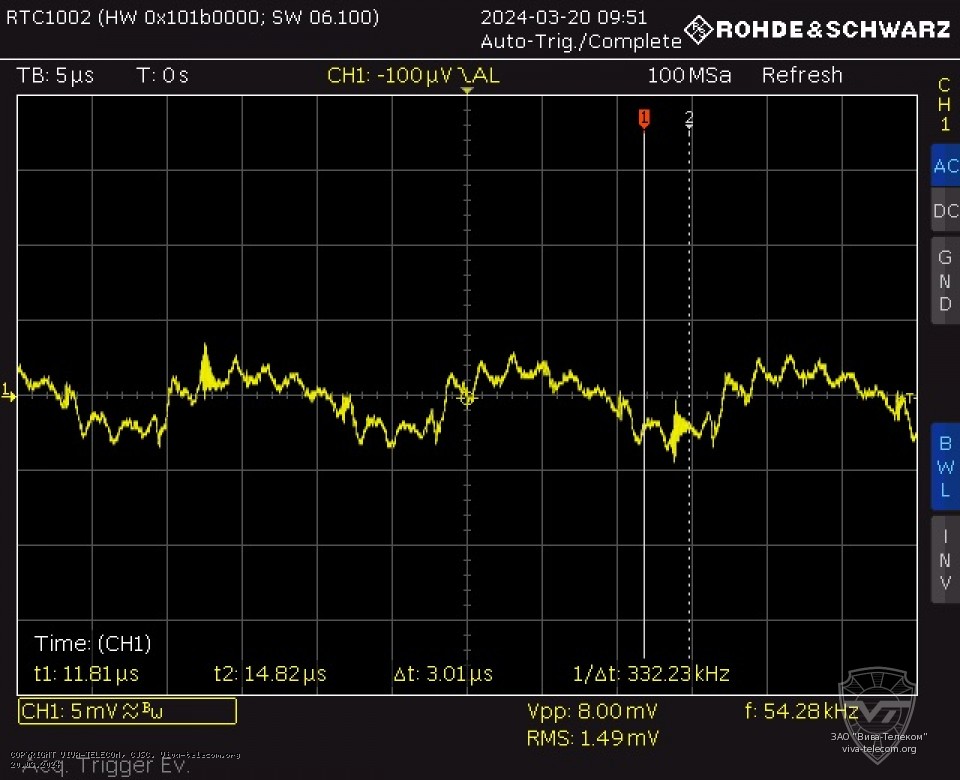Click the cursor 2 marker flag

pos(689,119)
